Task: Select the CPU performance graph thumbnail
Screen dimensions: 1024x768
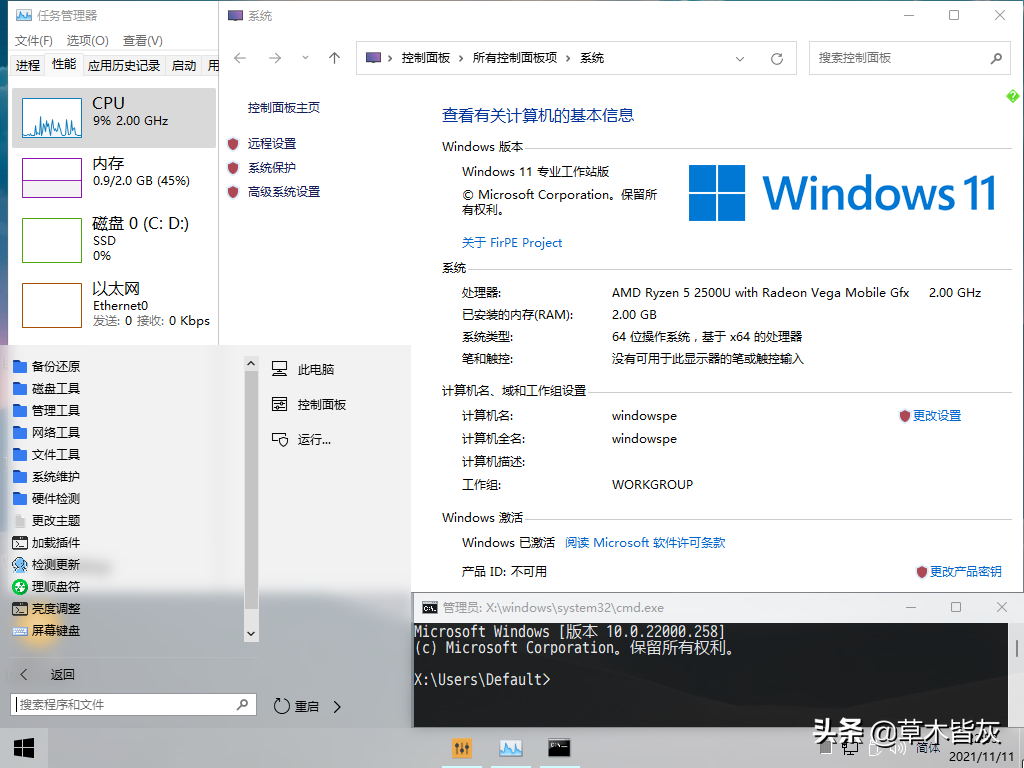Action: (x=52, y=118)
